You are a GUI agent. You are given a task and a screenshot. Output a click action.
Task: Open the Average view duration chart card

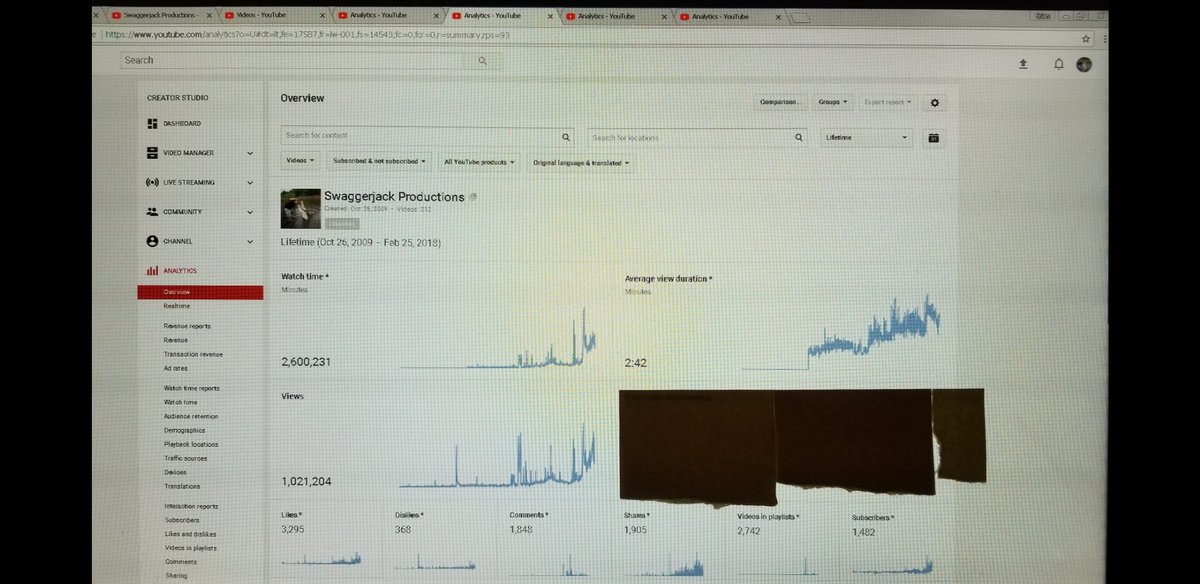pos(783,322)
